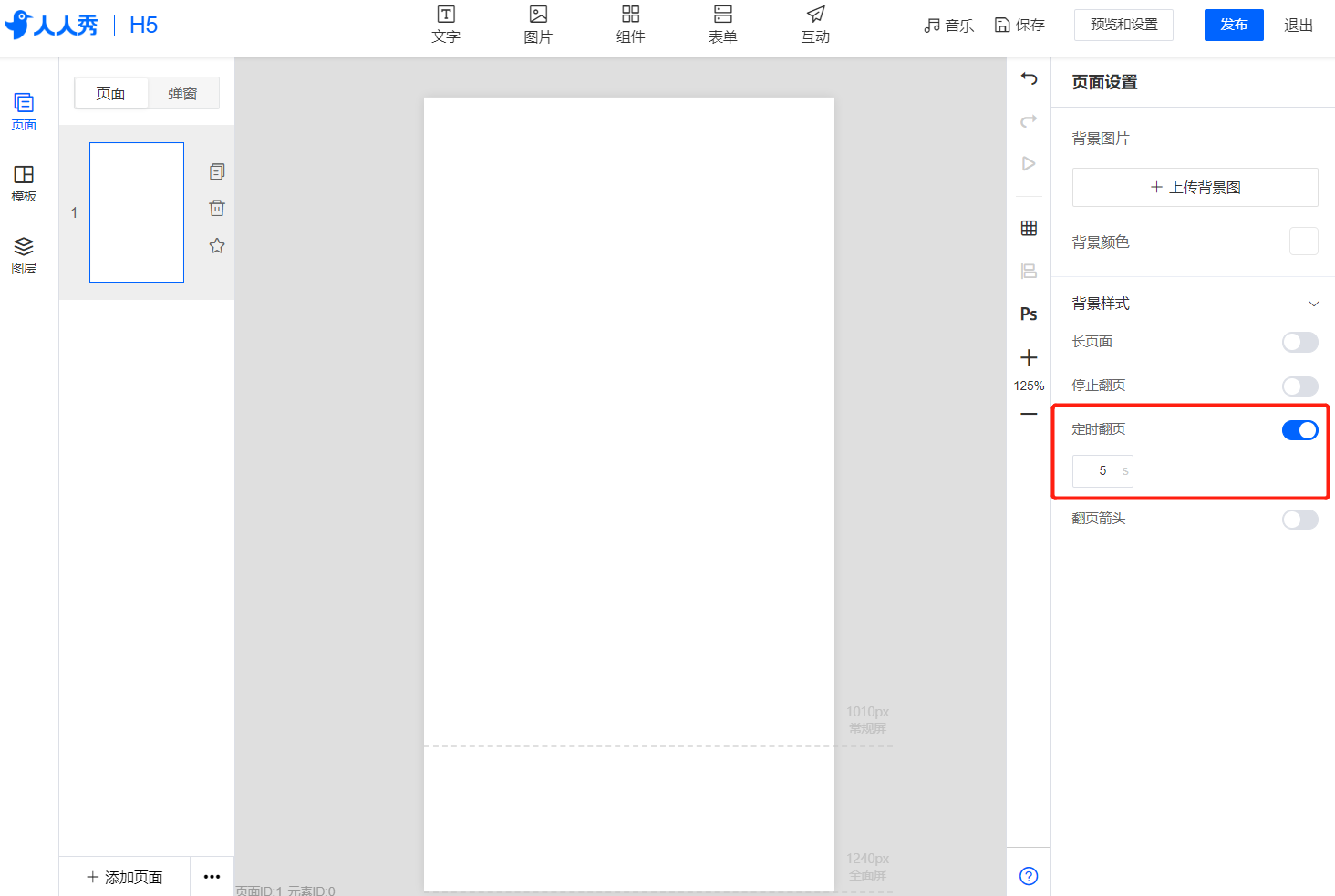The image size is (1335, 896).
Task: Disable the 定时翻页 timed flip switch
Action: (x=1299, y=430)
